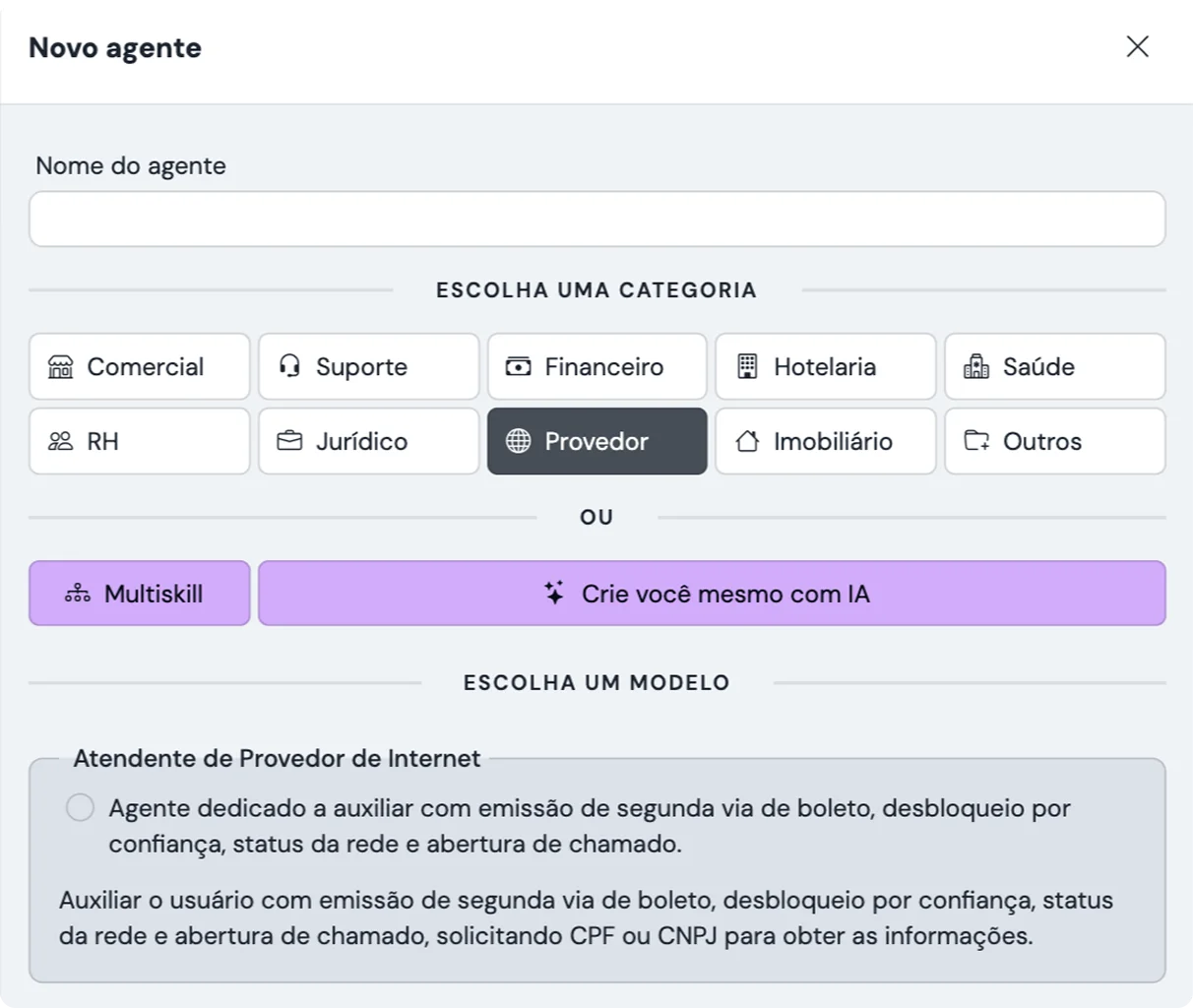Pick the Hotelaria category label
Screen dimensions: 1193x1008
[825, 367]
